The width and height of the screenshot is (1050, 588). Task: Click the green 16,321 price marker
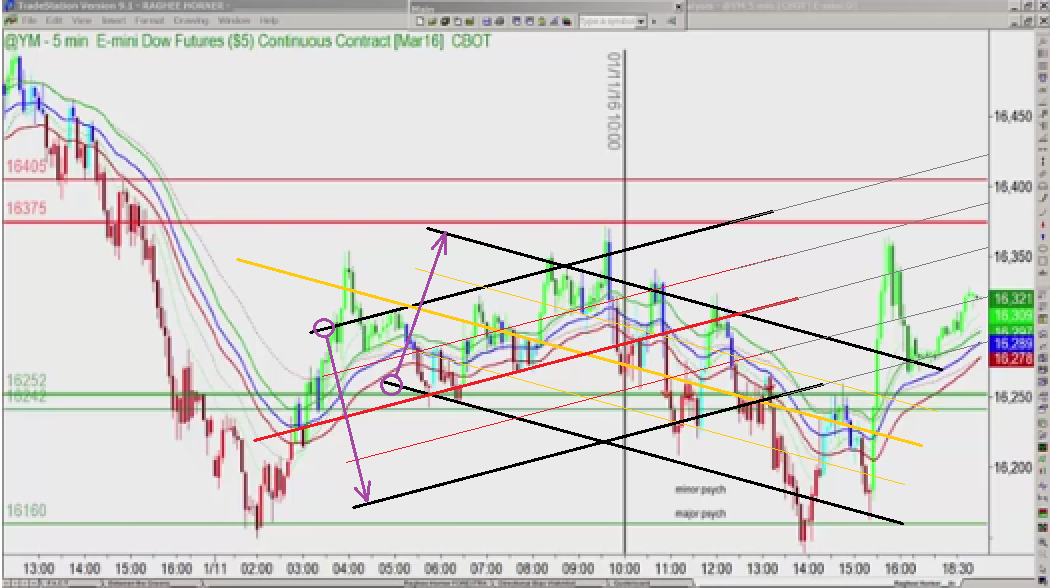pyautogui.click(x=1012, y=299)
